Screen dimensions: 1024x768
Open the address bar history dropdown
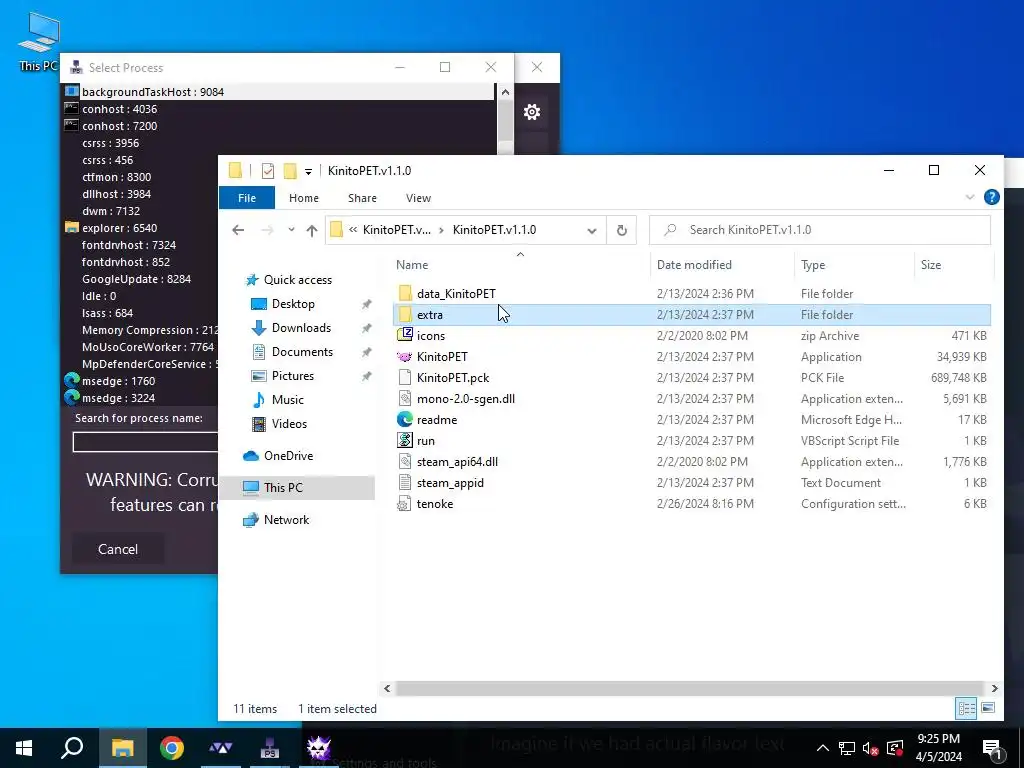click(592, 230)
